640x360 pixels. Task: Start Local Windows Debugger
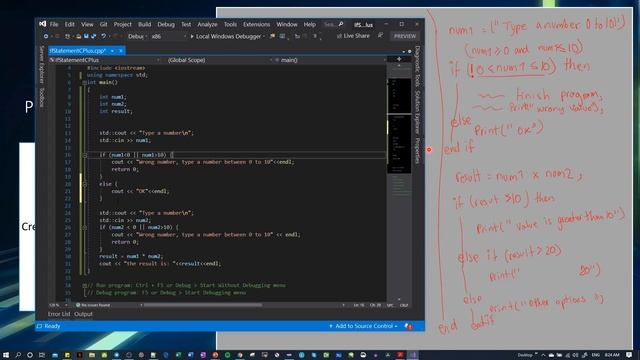tap(226, 36)
